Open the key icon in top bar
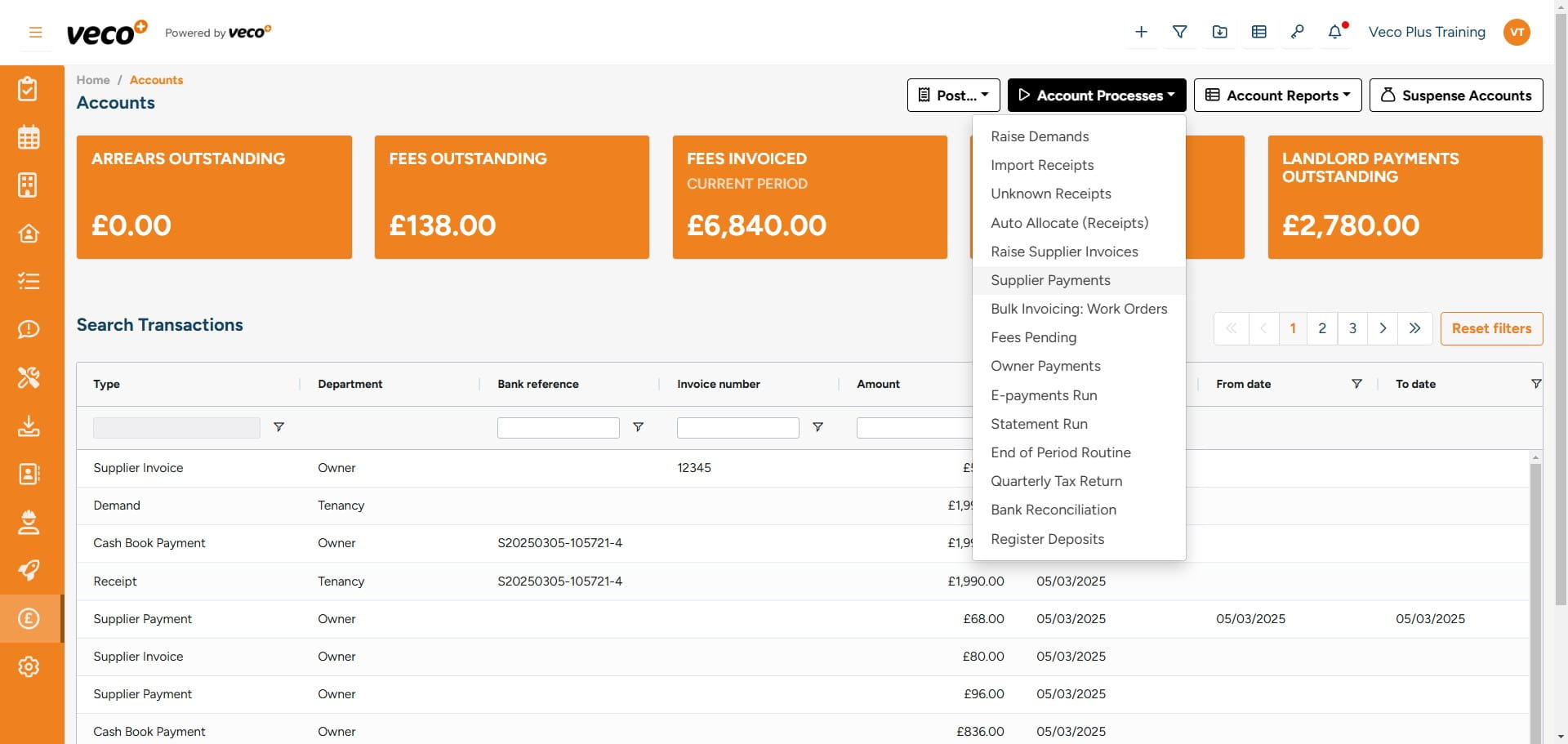 click(1297, 32)
